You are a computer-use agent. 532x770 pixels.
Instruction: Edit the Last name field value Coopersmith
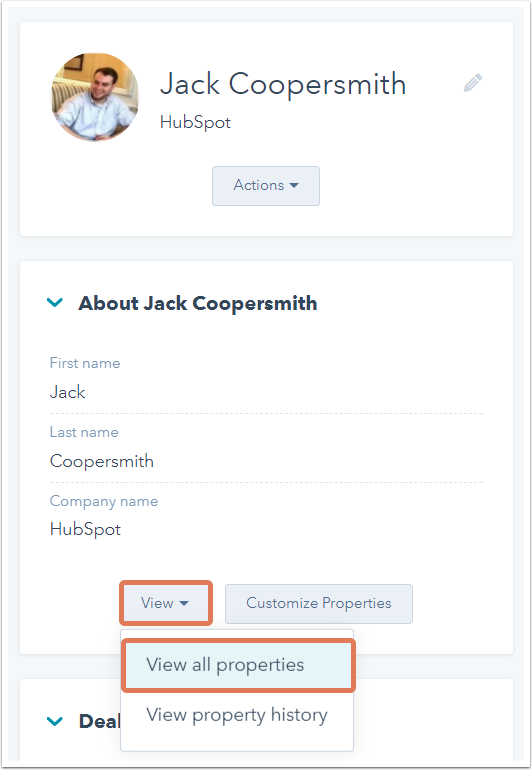(102, 461)
